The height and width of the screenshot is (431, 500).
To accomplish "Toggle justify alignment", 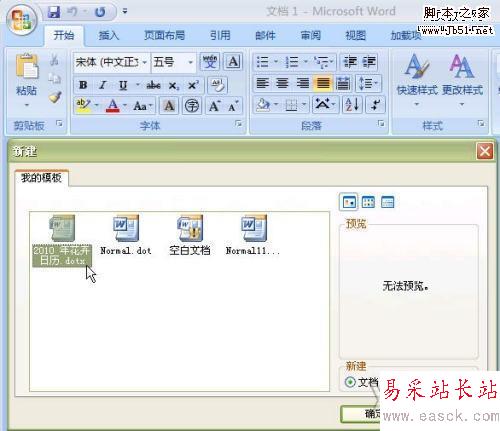I will (x=323, y=83).
